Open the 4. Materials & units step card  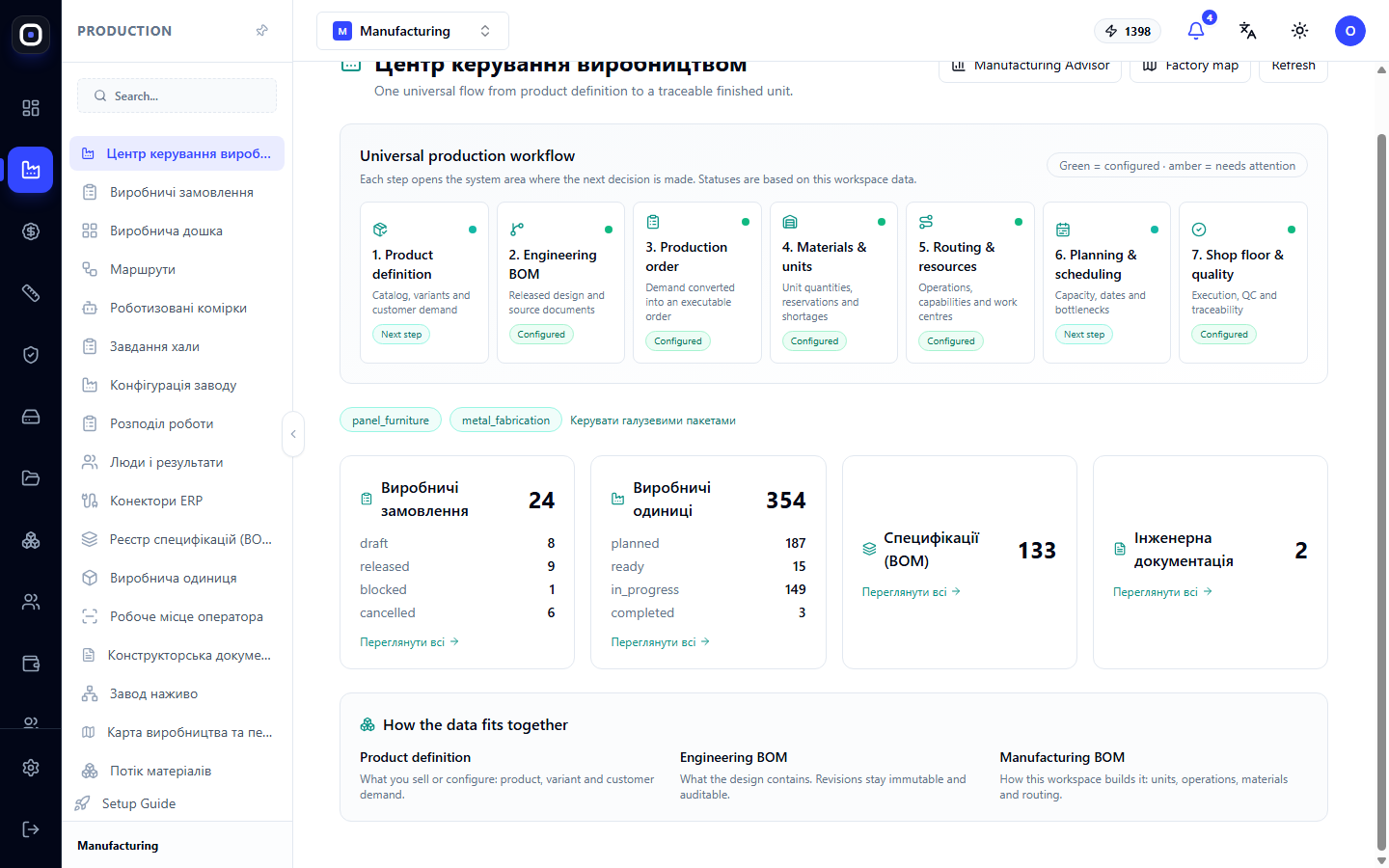(833, 283)
